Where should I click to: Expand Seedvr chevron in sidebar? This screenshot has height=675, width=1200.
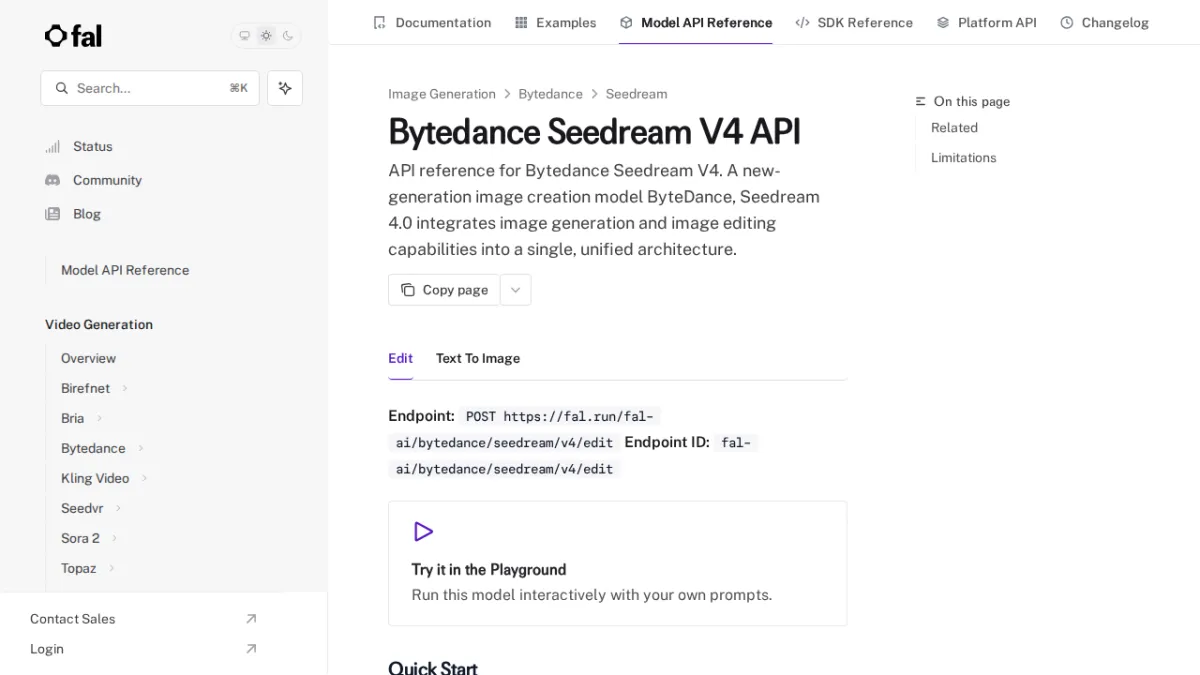pos(119,508)
